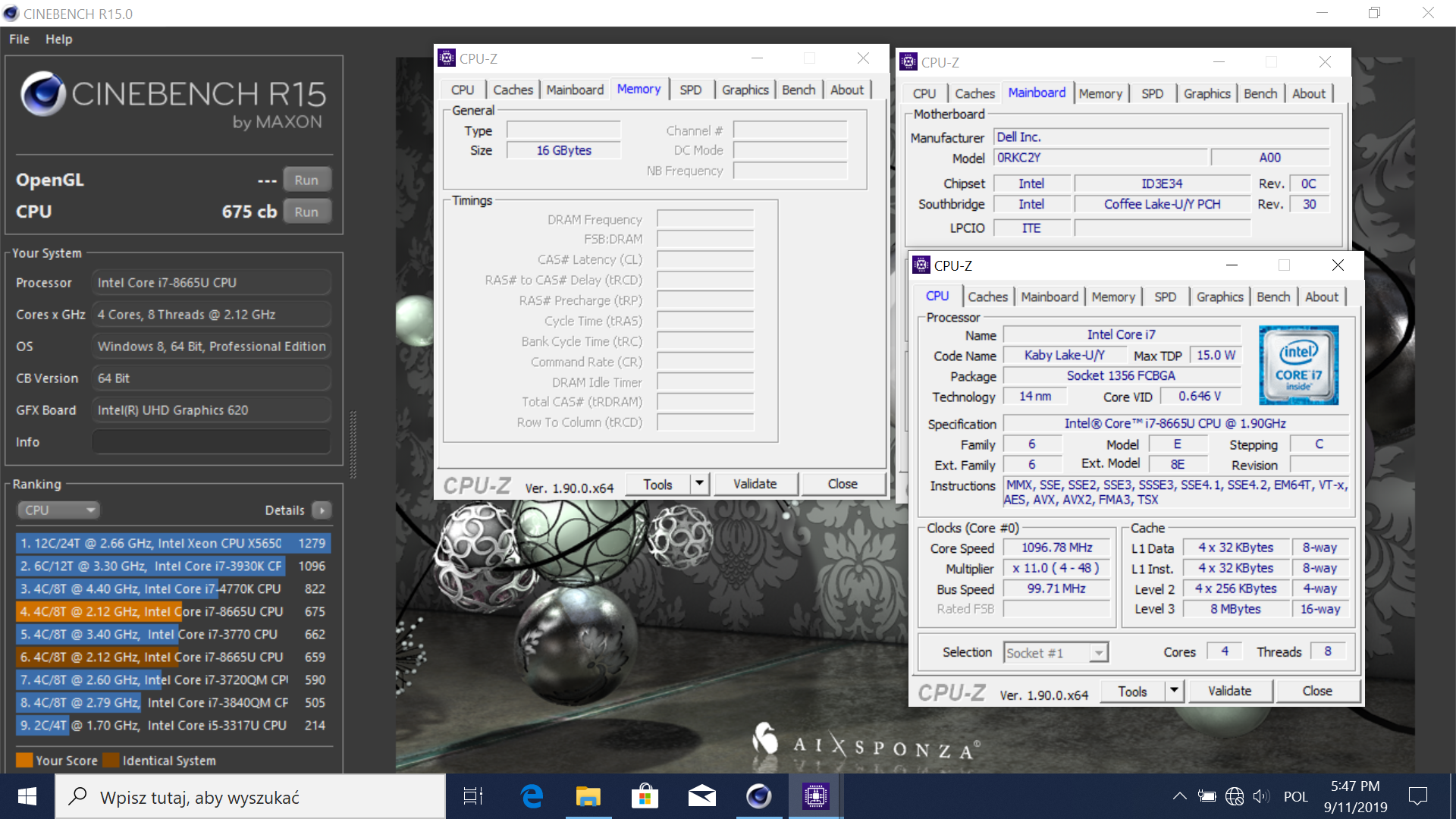
Task: Open Help menu in Cinebench
Action: coord(58,39)
